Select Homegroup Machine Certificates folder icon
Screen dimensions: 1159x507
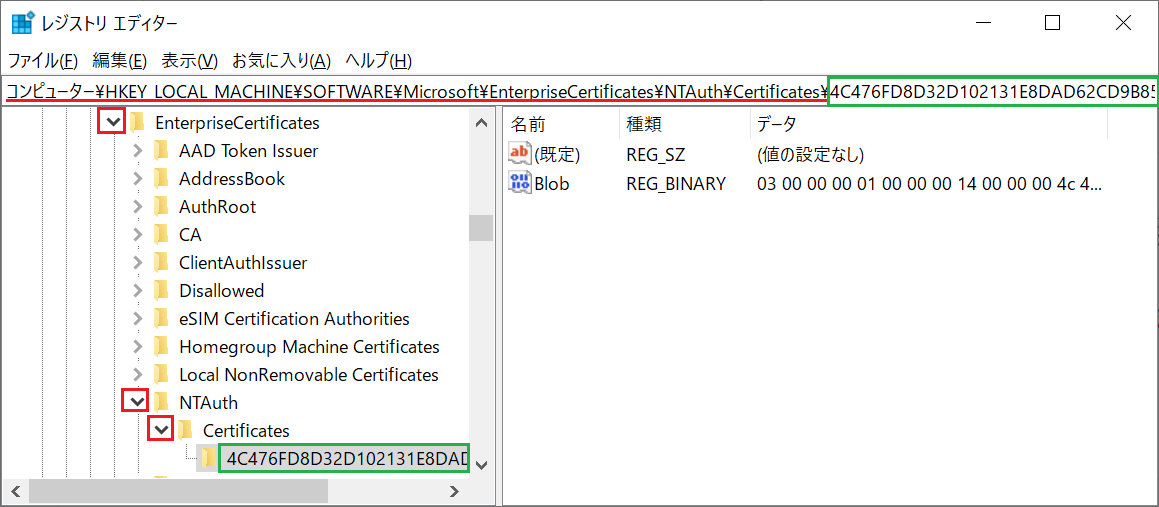click(161, 347)
